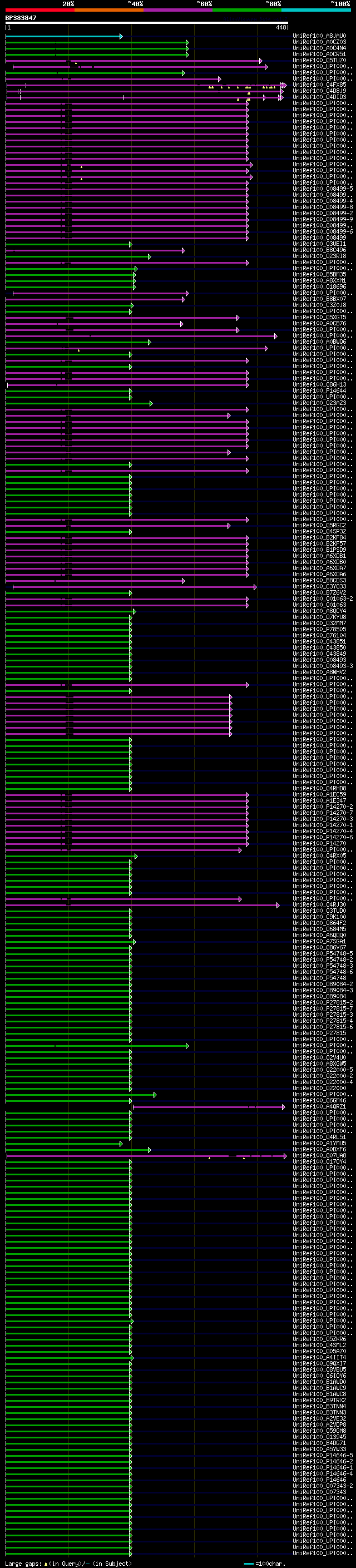Open hit UniRef100_A8JAU0
Screen dimensions: 356x1568
tap(319, 36)
